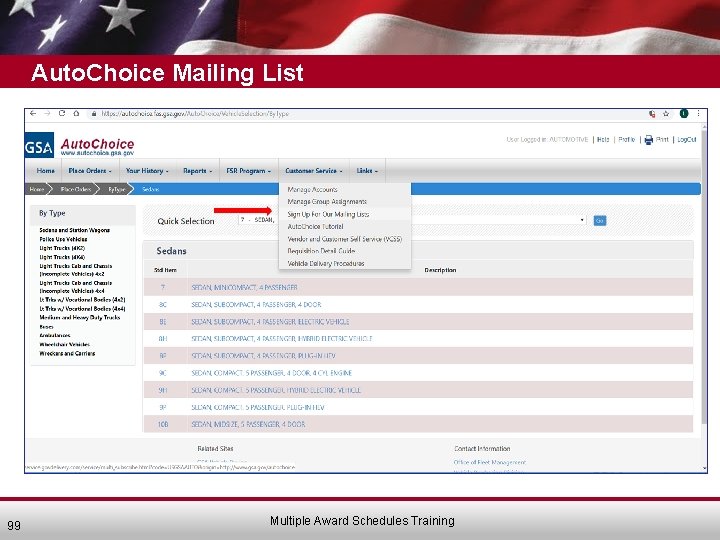Click the GSA logo

39,145
